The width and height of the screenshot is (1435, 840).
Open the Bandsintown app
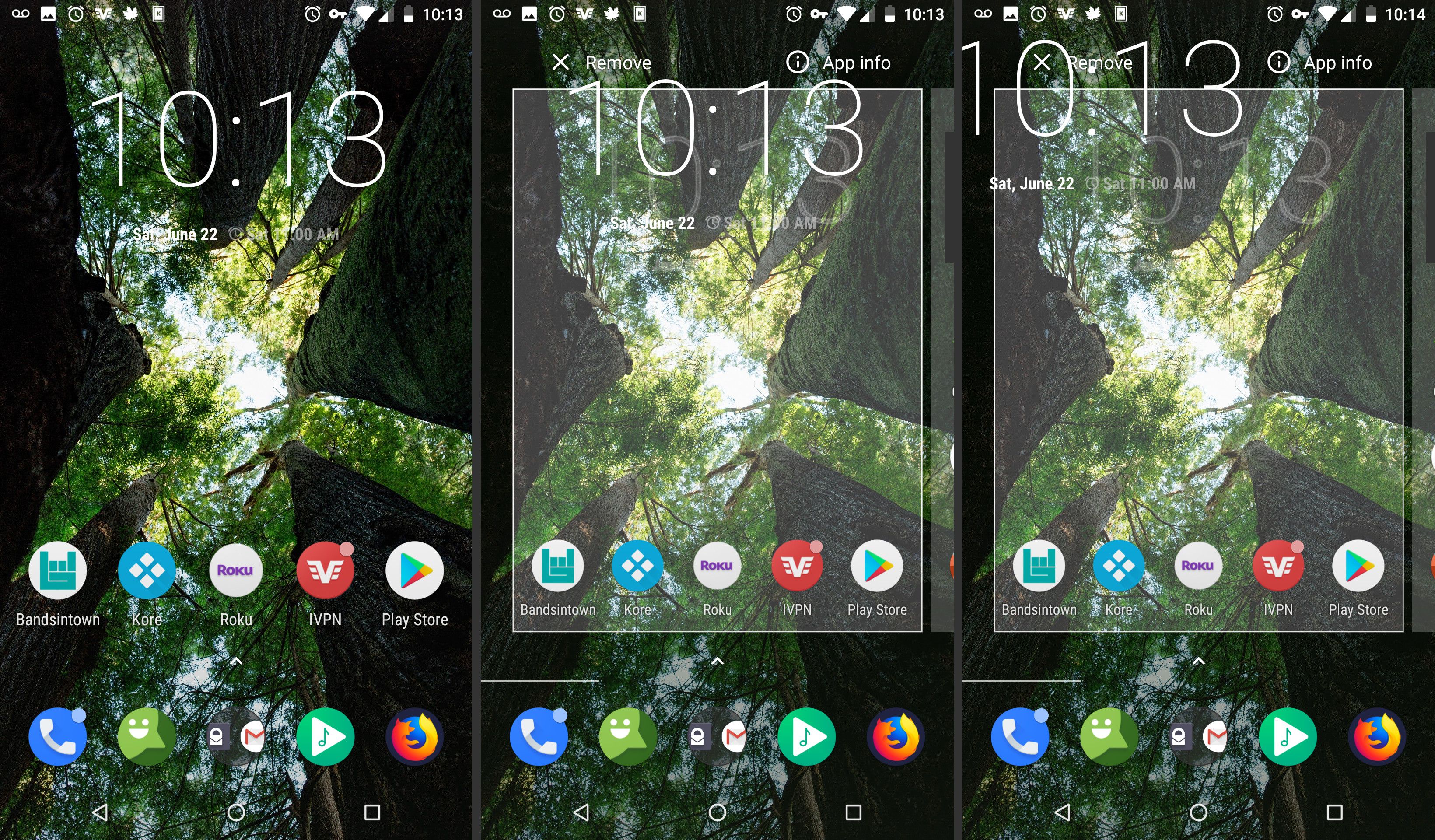pyautogui.click(x=57, y=572)
